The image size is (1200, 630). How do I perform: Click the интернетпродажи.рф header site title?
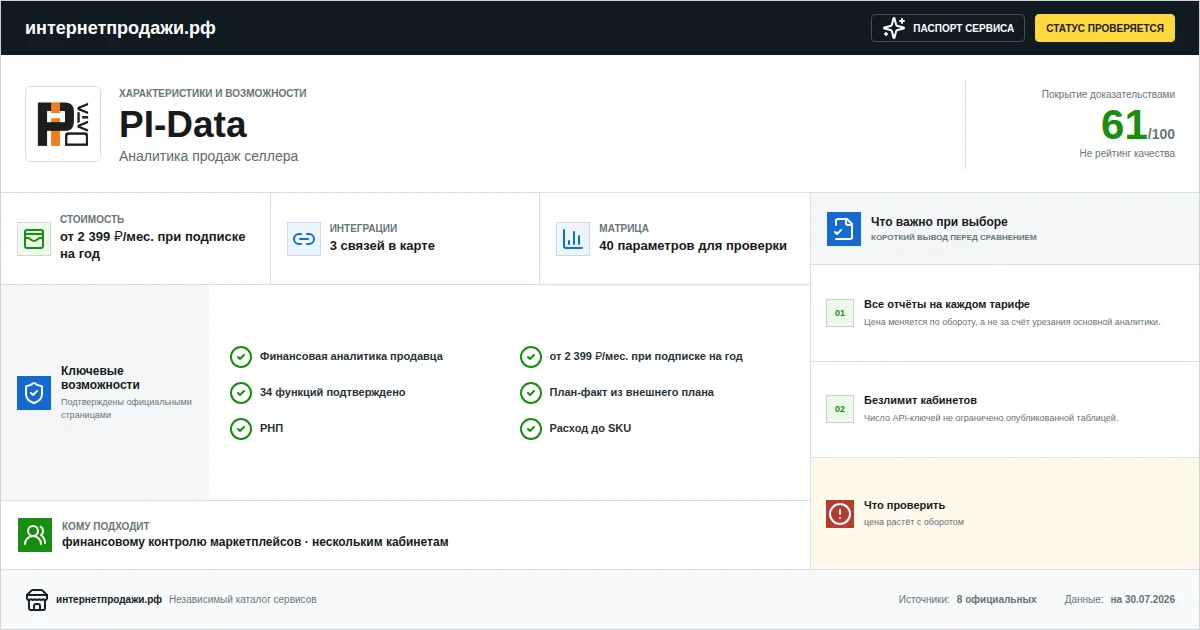[x=120, y=28]
